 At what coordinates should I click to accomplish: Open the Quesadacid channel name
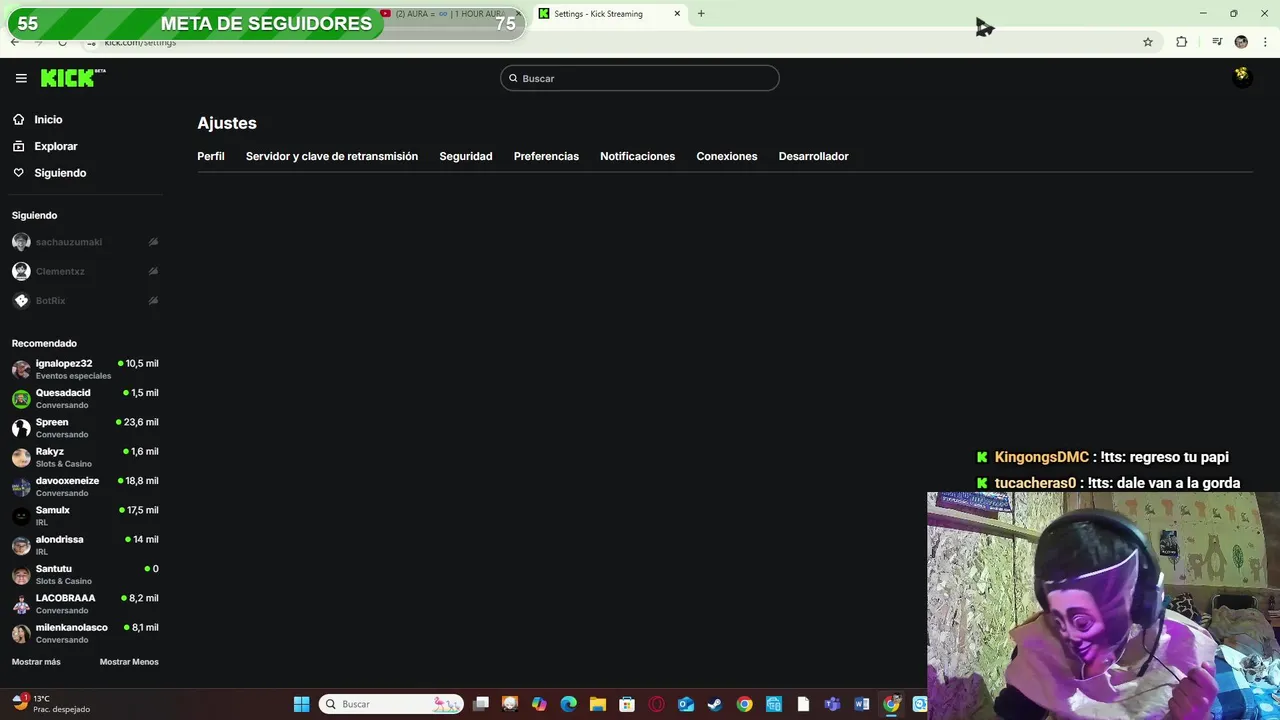coord(63,393)
